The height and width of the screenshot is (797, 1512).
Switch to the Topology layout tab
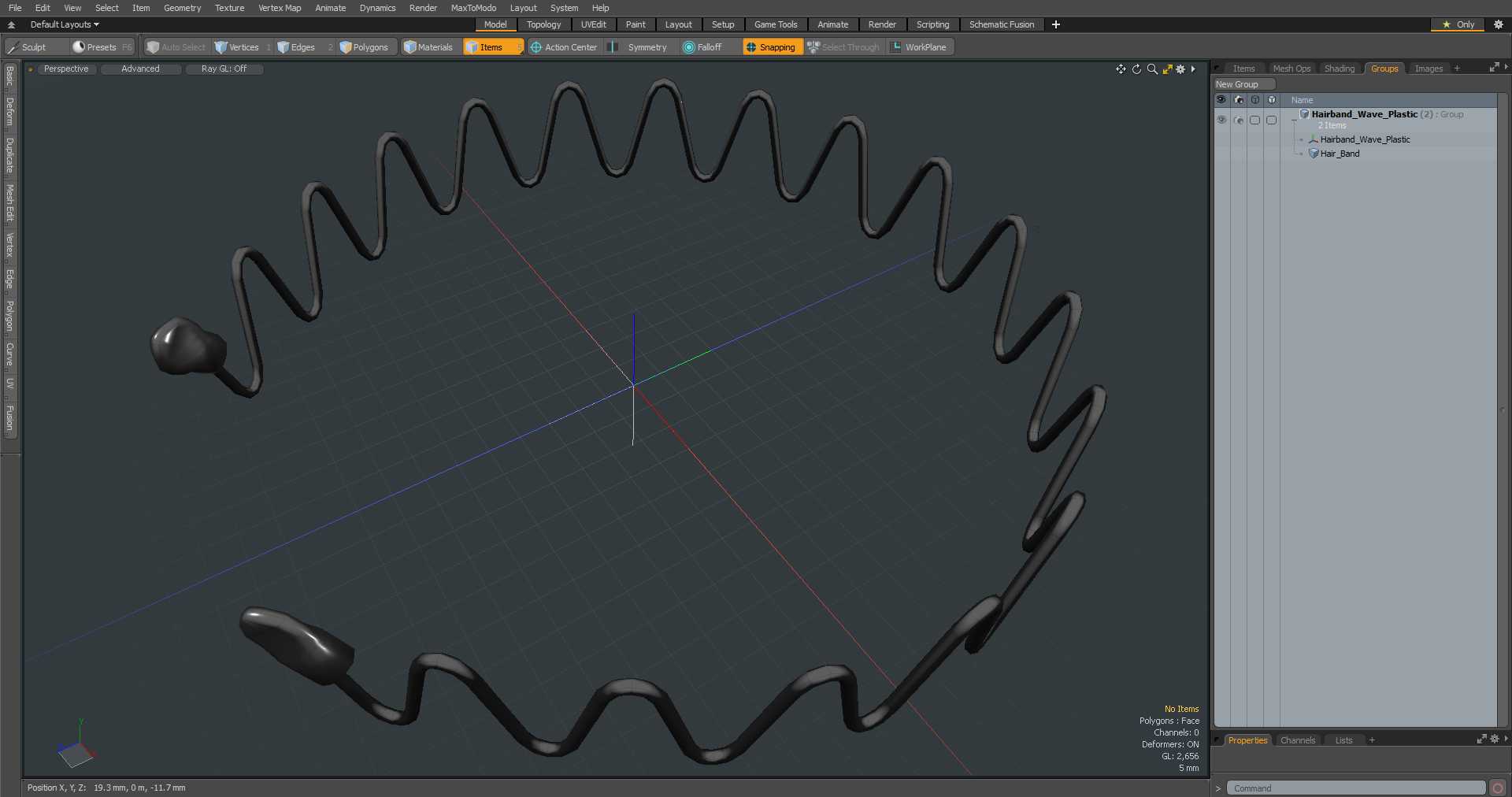pos(543,24)
